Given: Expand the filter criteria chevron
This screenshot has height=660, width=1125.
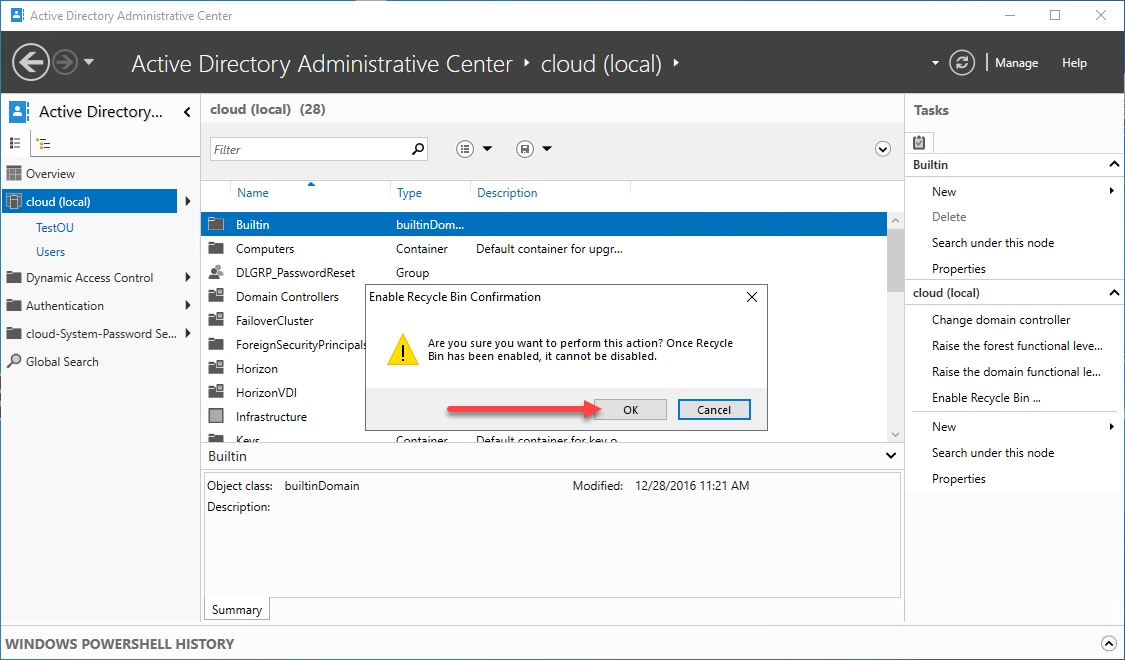Looking at the screenshot, I should [x=882, y=149].
